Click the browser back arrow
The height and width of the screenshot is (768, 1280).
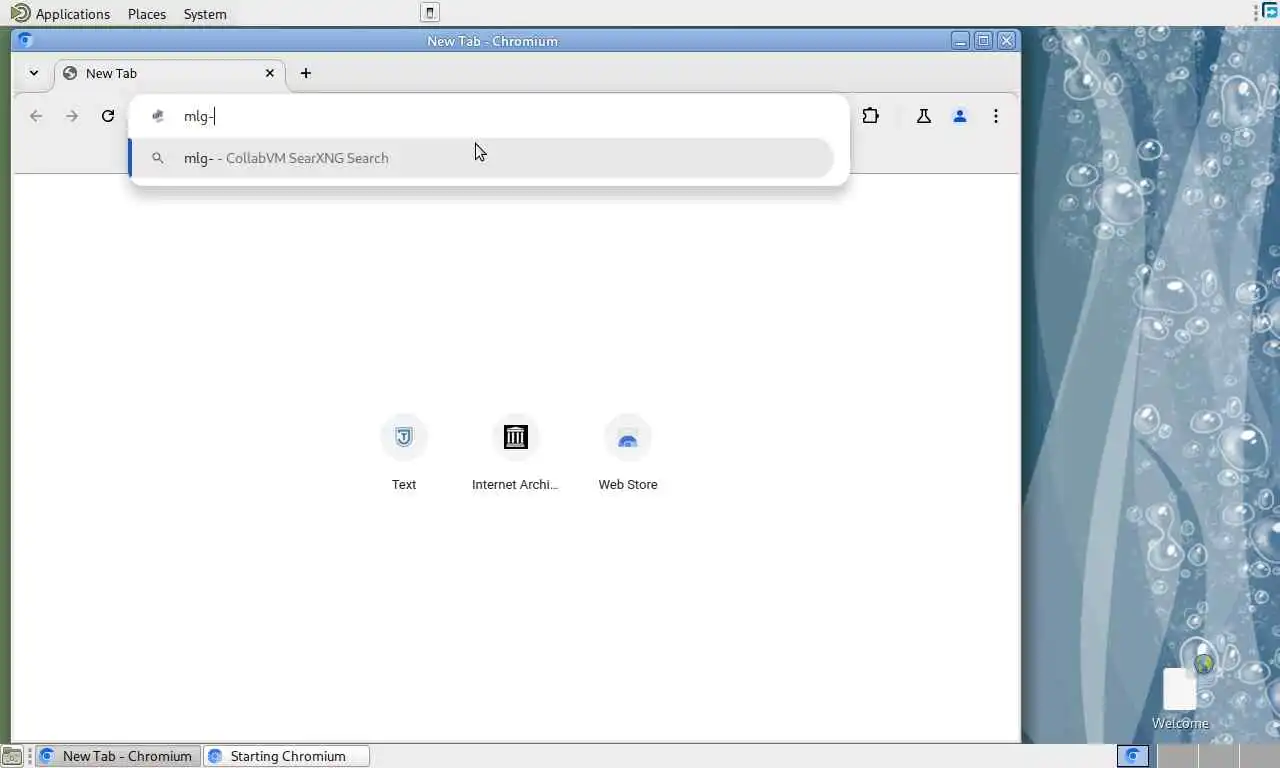(x=36, y=116)
